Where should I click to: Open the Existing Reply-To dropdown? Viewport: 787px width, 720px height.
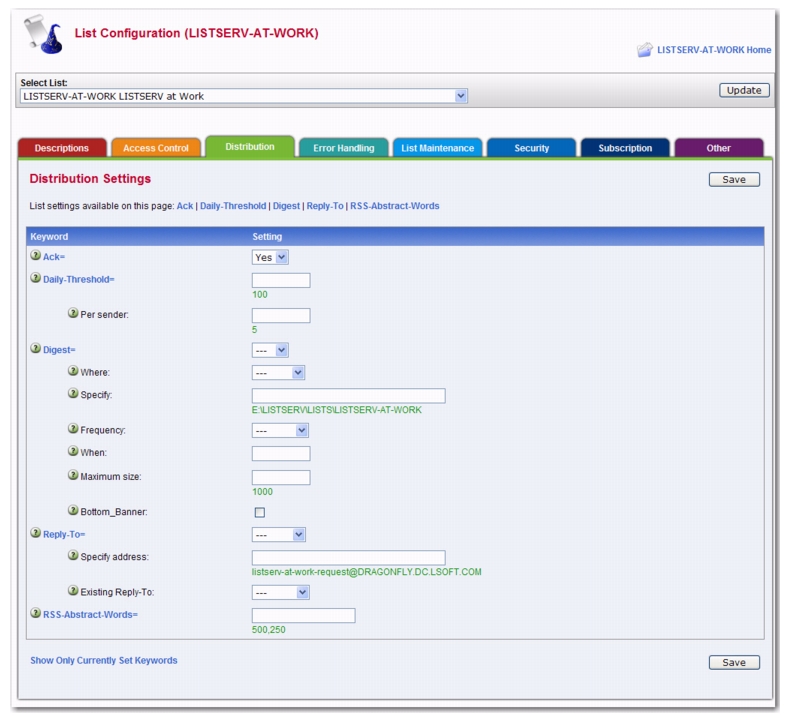point(281,593)
